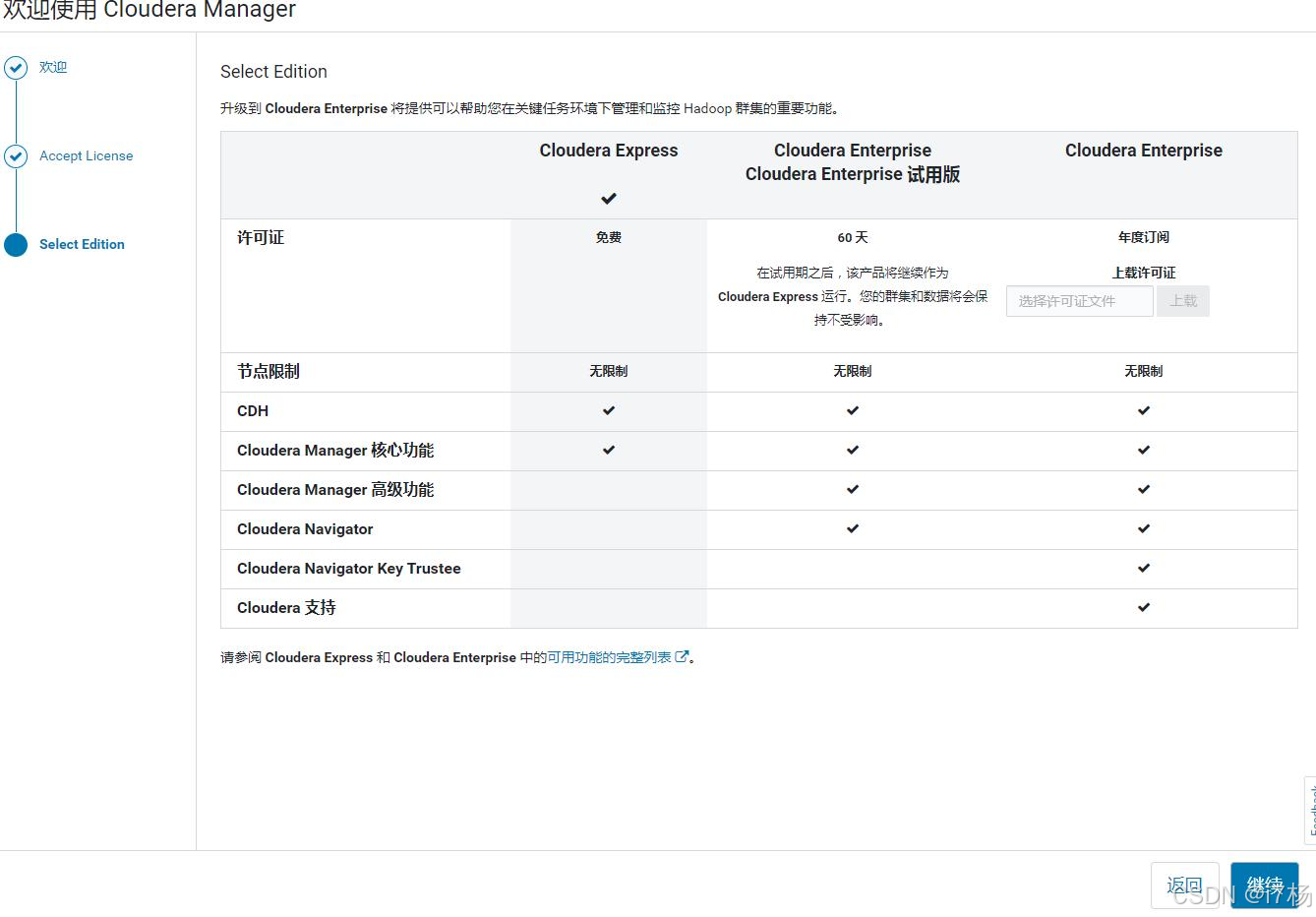Click the filled circle indicator for Select Edition
The height and width of the screenshot is (917, 1316).
click(x=16, y=244)
